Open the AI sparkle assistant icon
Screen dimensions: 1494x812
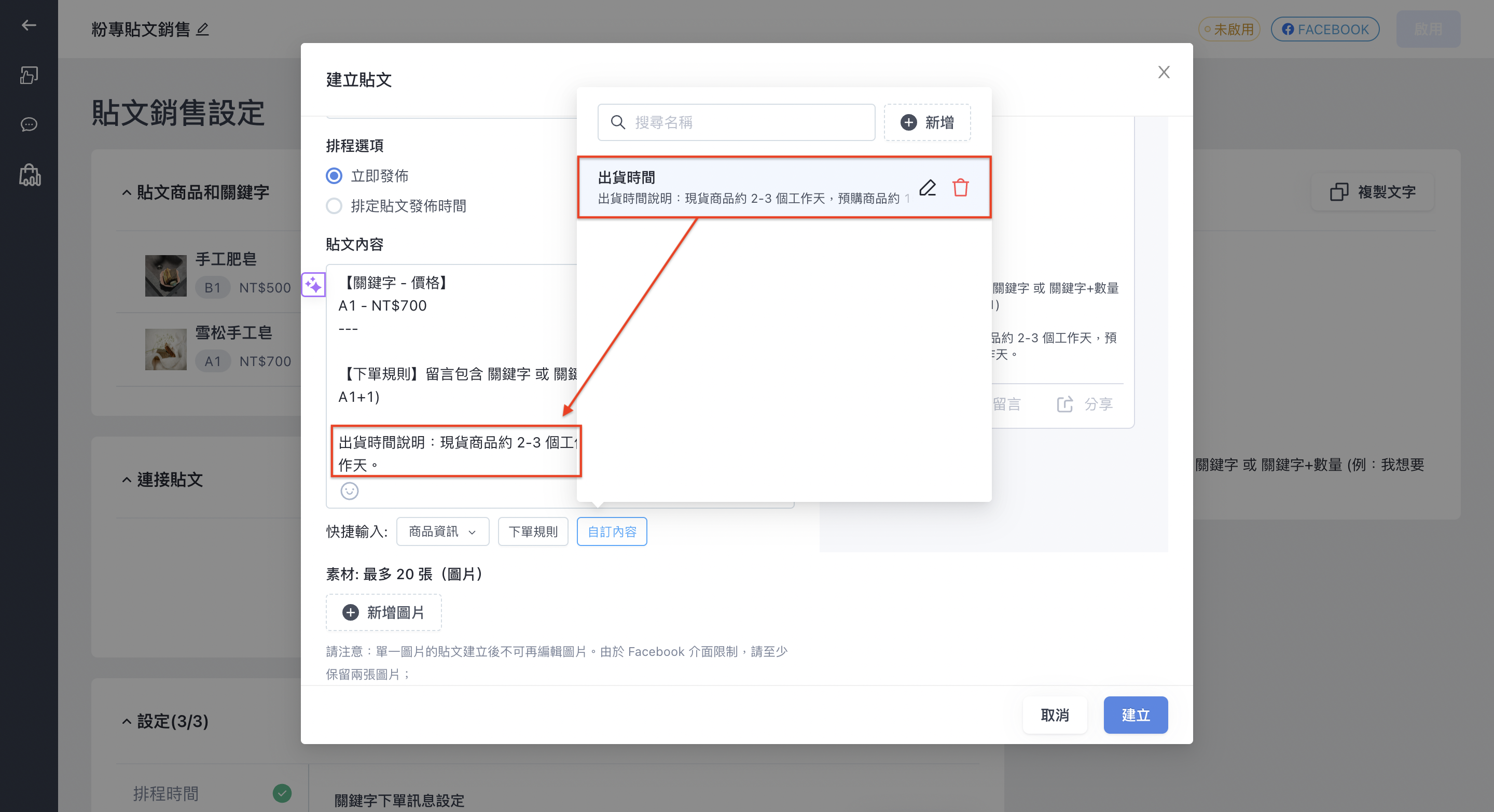point(313,285)
